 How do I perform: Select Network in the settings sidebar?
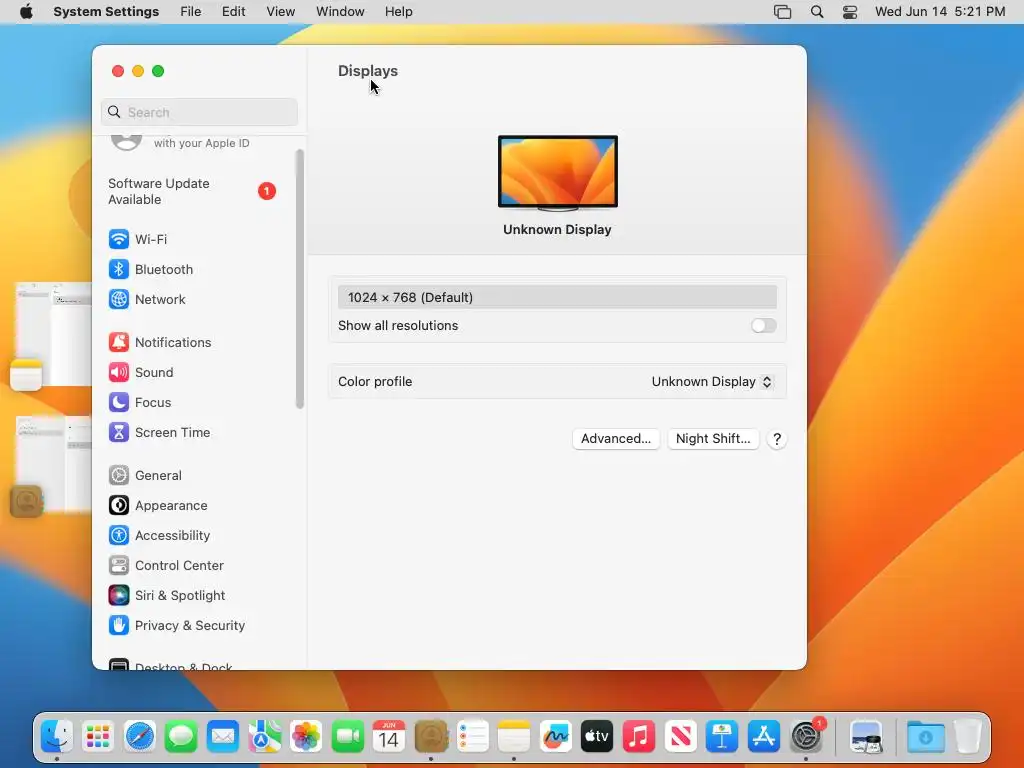(147, 299)
